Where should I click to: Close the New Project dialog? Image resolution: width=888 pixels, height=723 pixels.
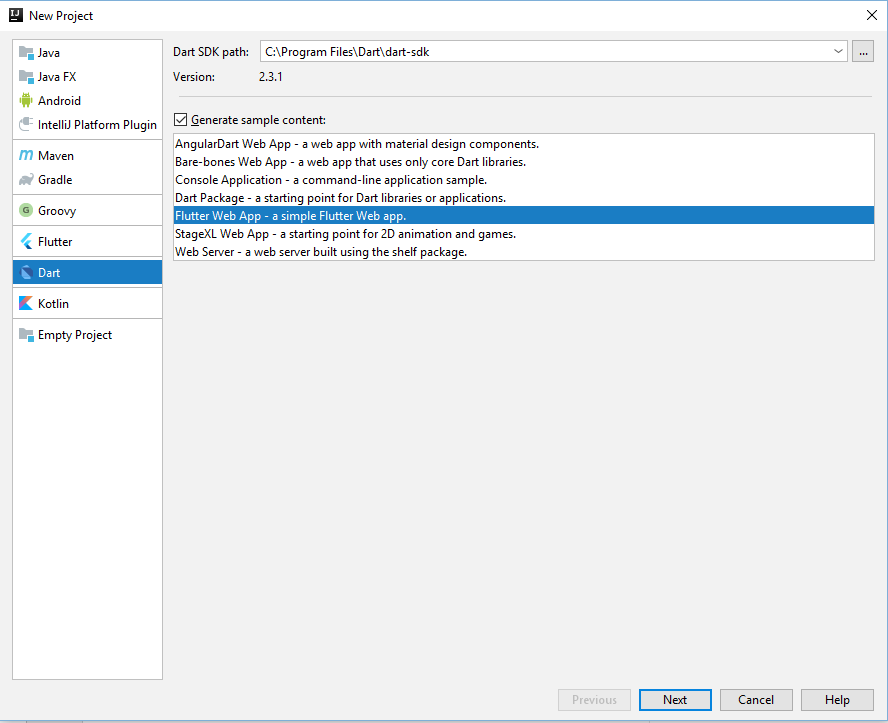[x=872, y=15]
